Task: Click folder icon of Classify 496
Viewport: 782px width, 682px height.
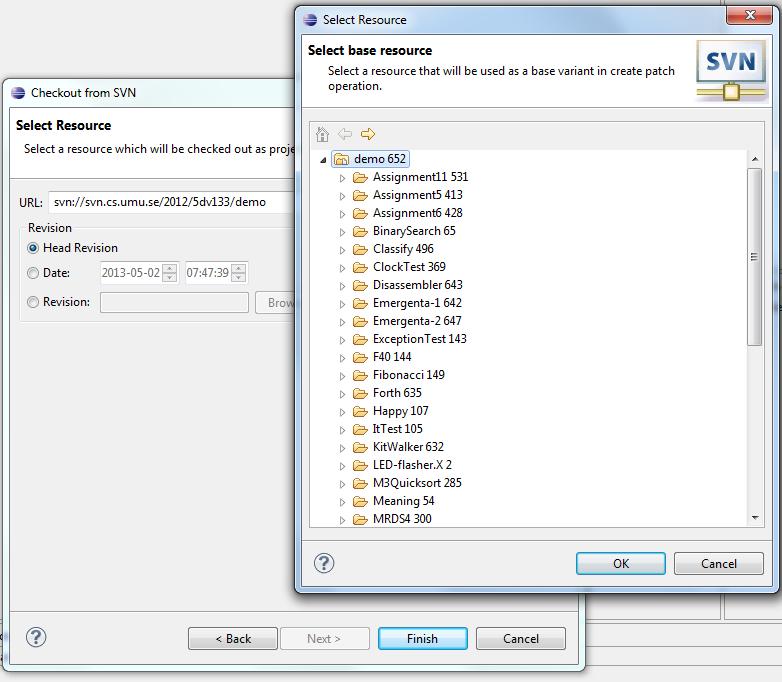Action: 360,249
